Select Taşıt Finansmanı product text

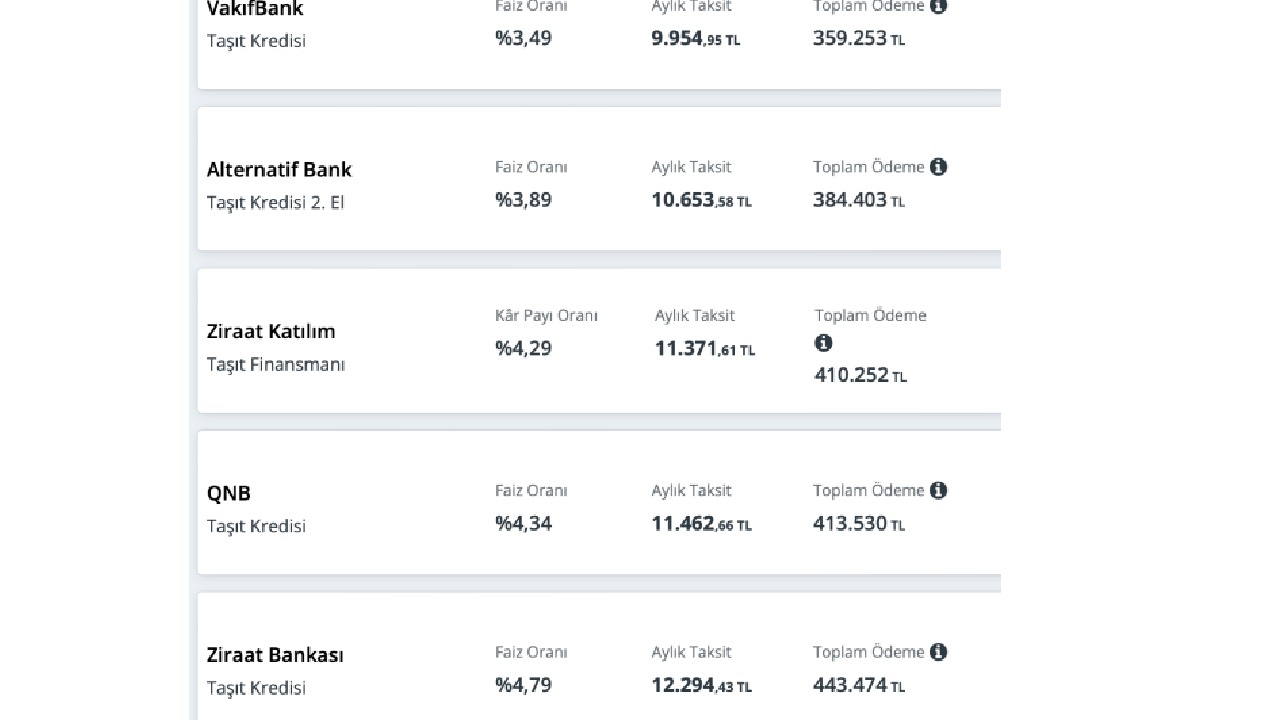276,364
